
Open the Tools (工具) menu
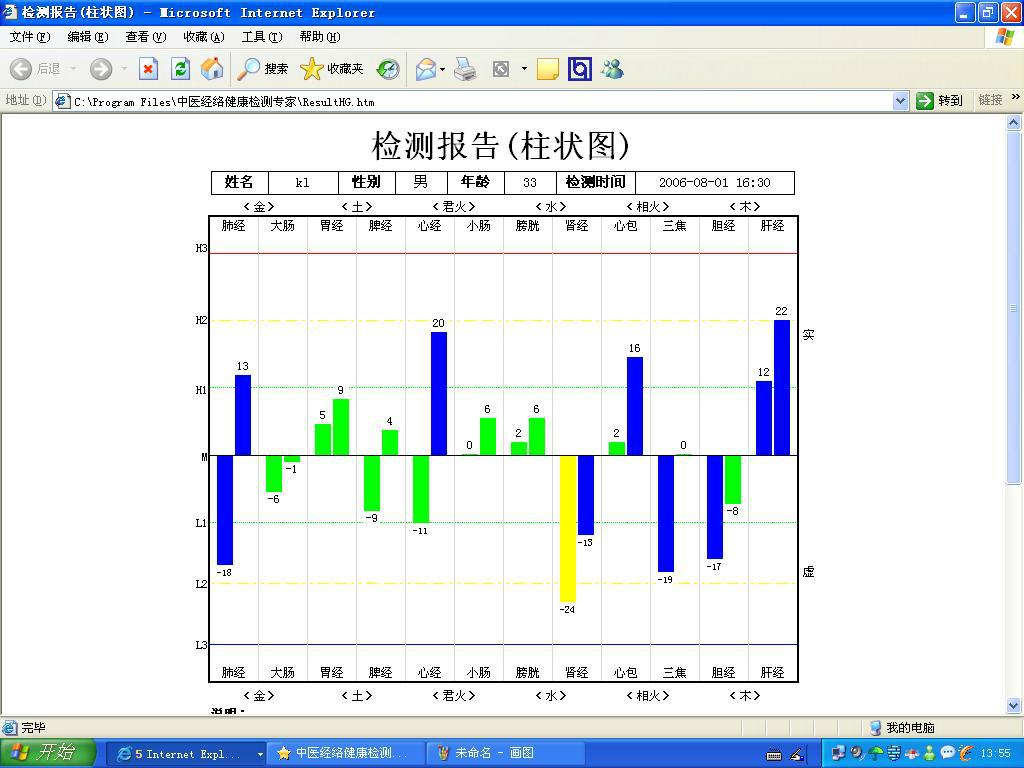262,37
